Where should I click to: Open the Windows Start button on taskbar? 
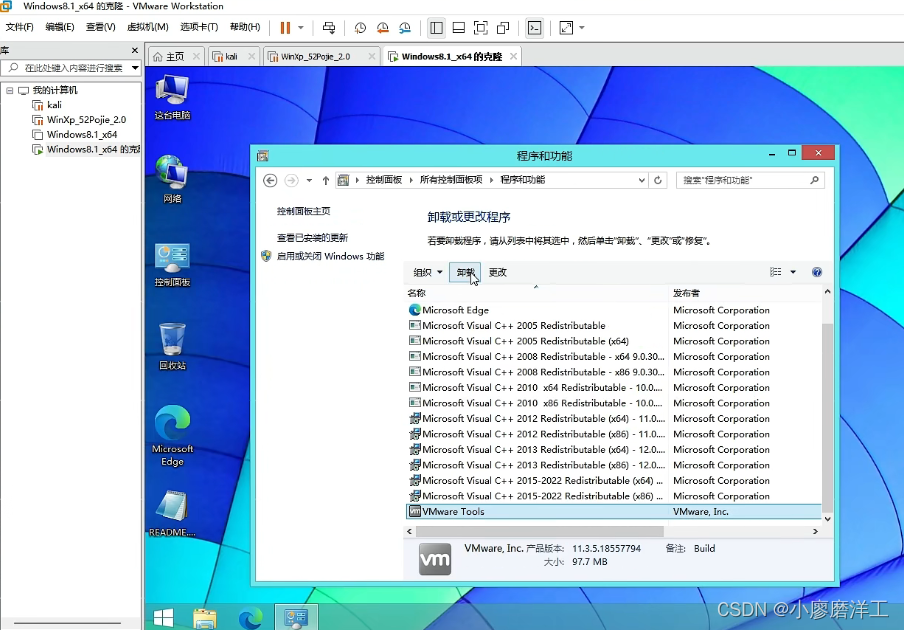pyautogui.click(x=164, y=617)
